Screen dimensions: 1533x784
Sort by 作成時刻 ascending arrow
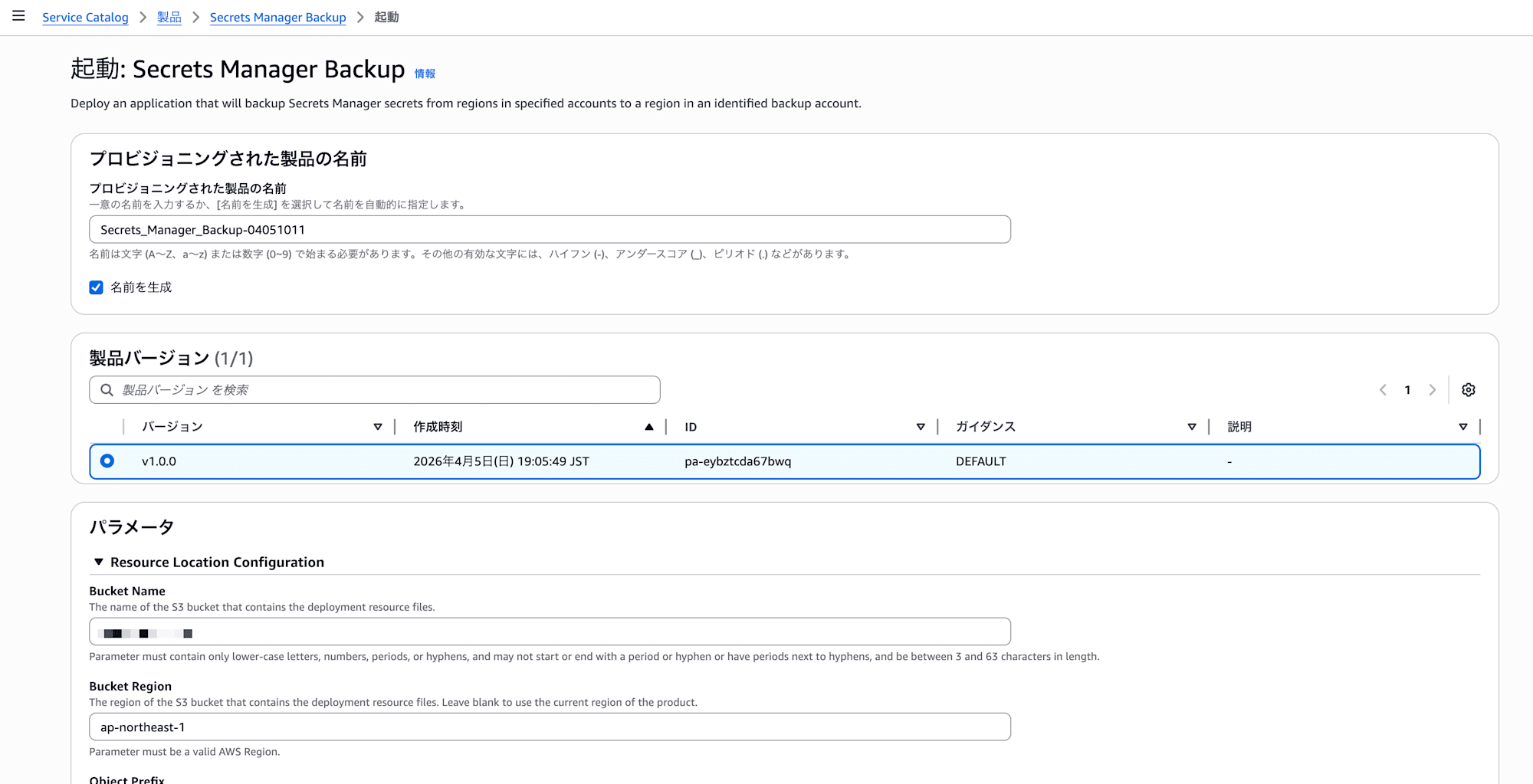click(649, 427)
